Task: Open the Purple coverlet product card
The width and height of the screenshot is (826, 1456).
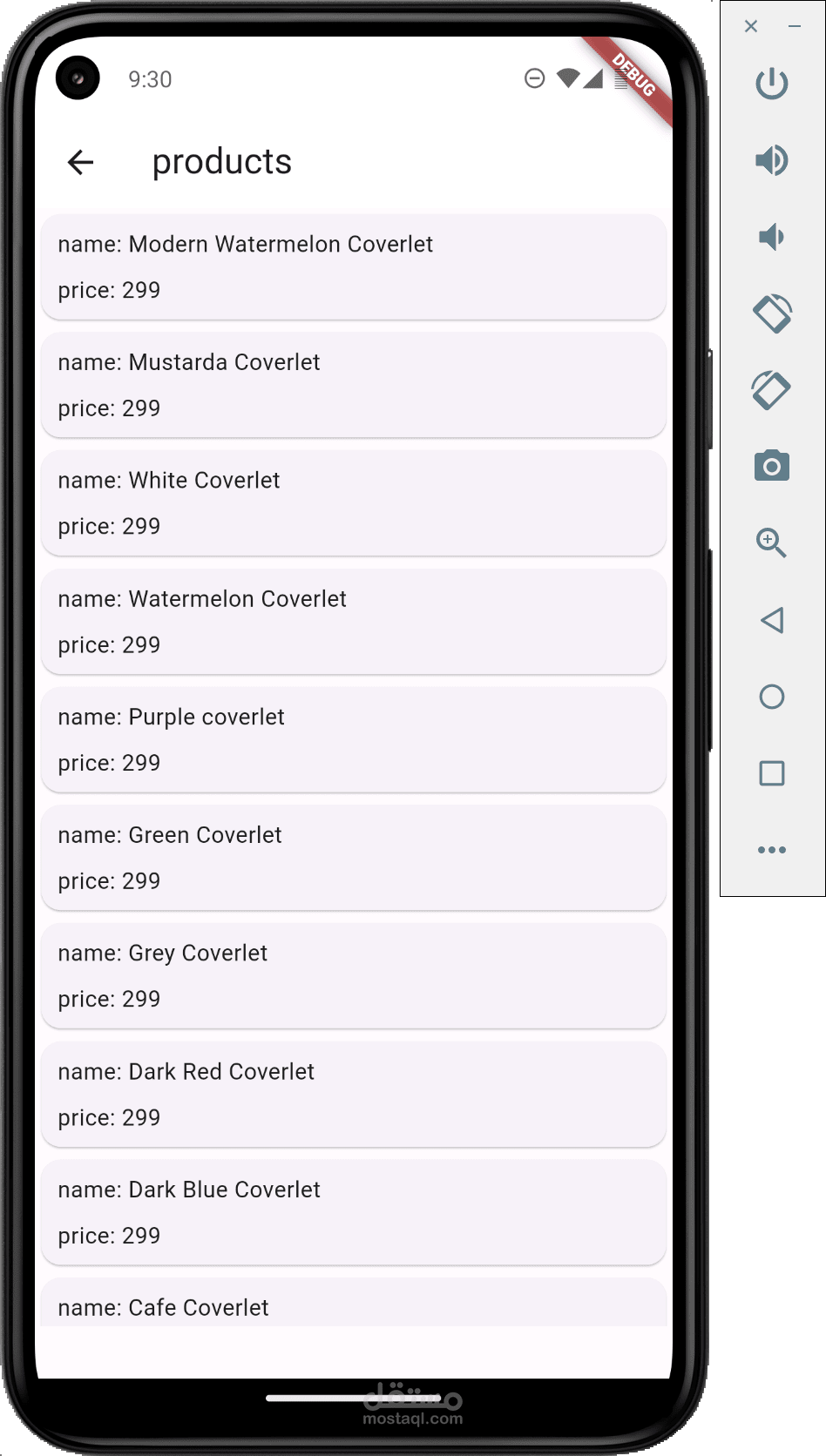Action: (x=354, y=739)
